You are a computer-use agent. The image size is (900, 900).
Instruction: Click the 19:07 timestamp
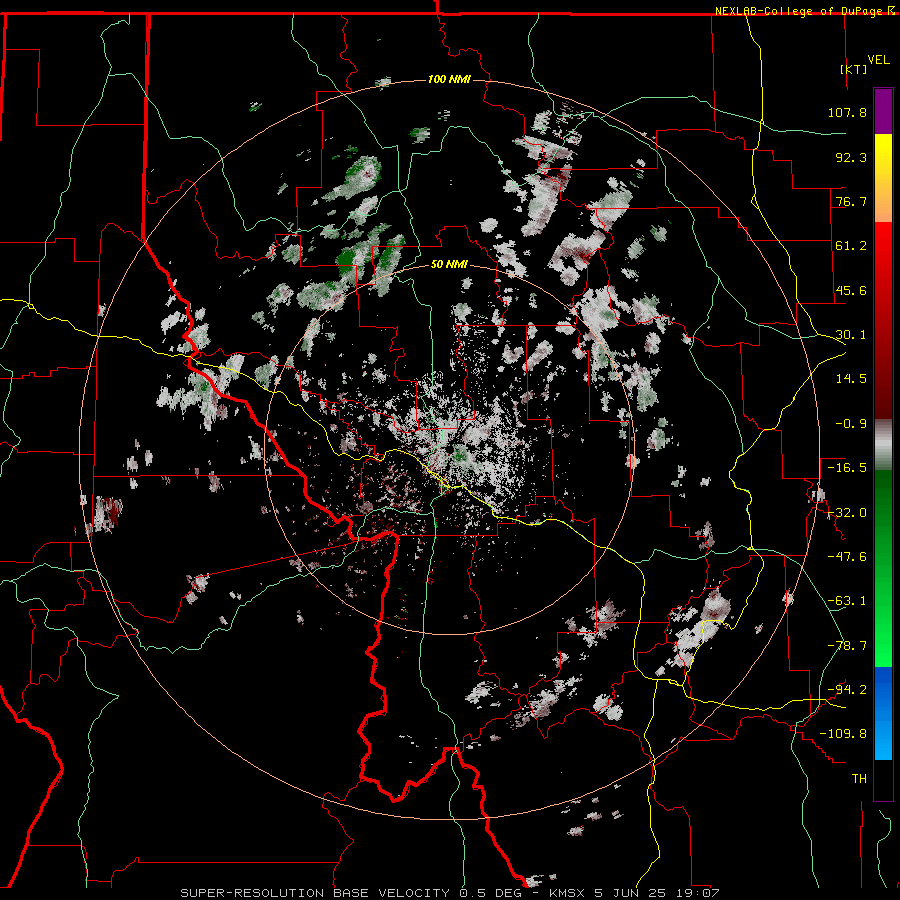697,893
